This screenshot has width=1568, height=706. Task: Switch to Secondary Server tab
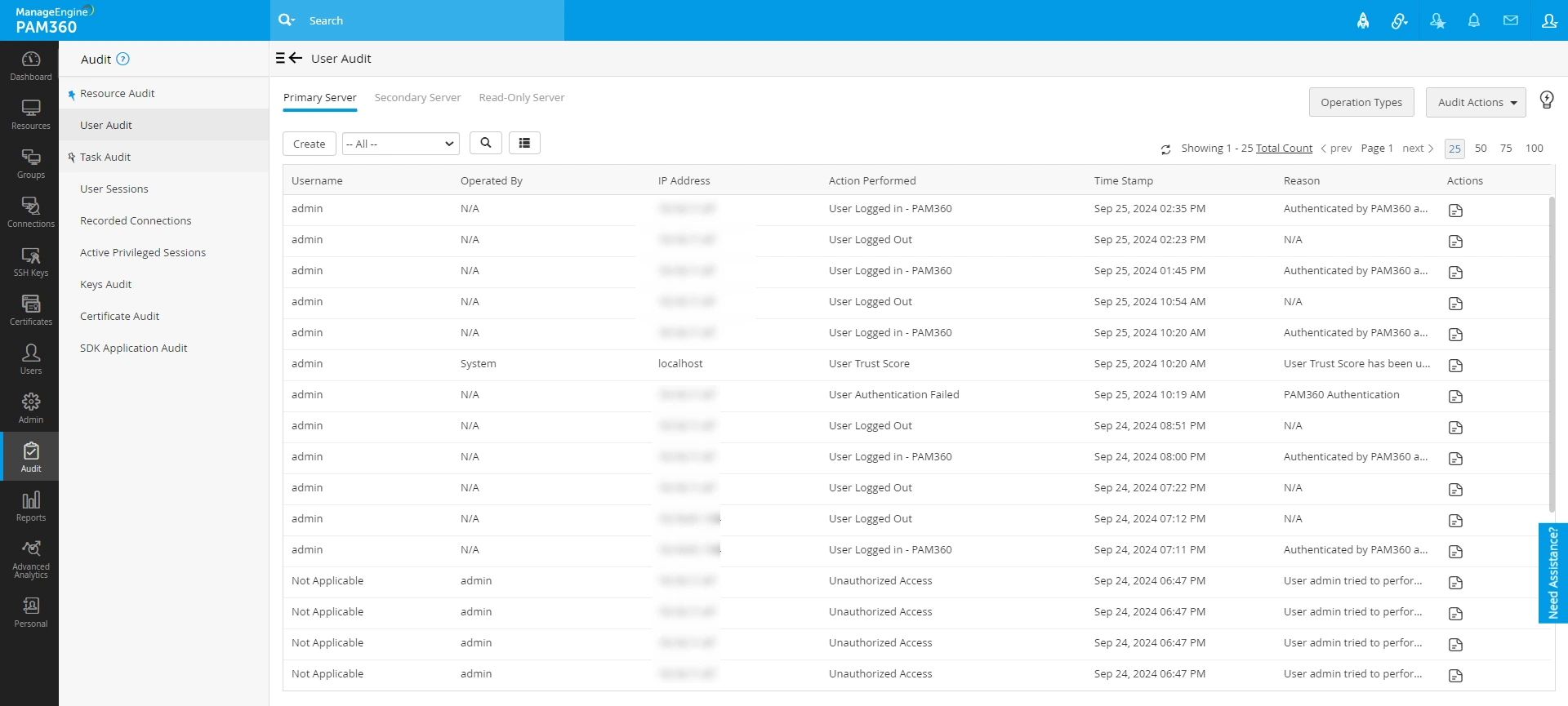click(417, 97)
